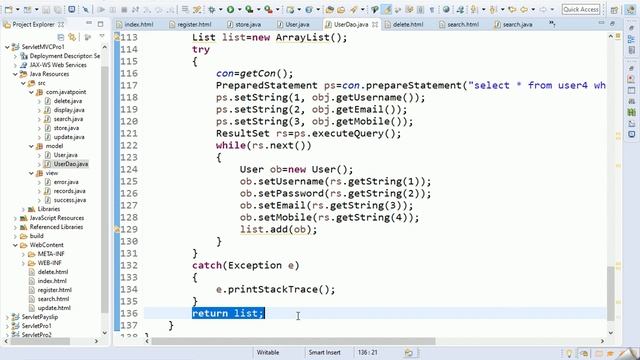Select update.html under WebContent
This screenshot has height=360, width=640.
(x=54, y=308)
